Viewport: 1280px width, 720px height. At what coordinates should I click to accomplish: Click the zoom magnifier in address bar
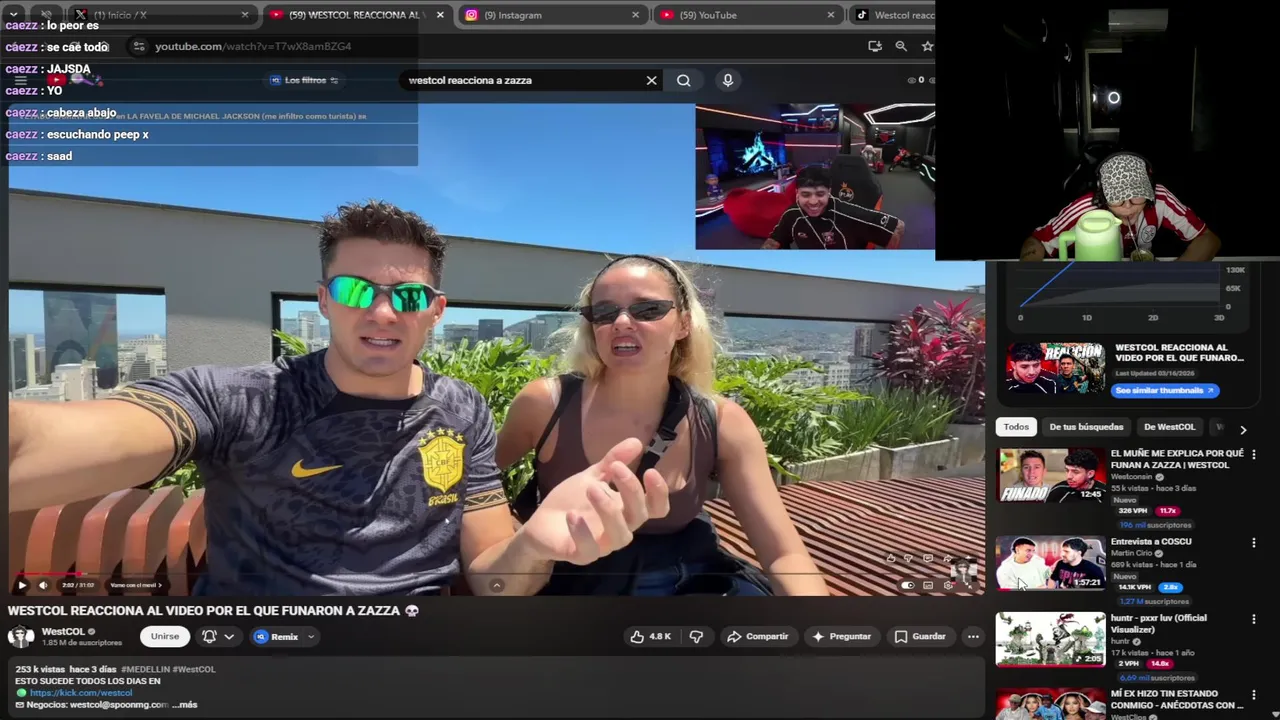point(901,46)
